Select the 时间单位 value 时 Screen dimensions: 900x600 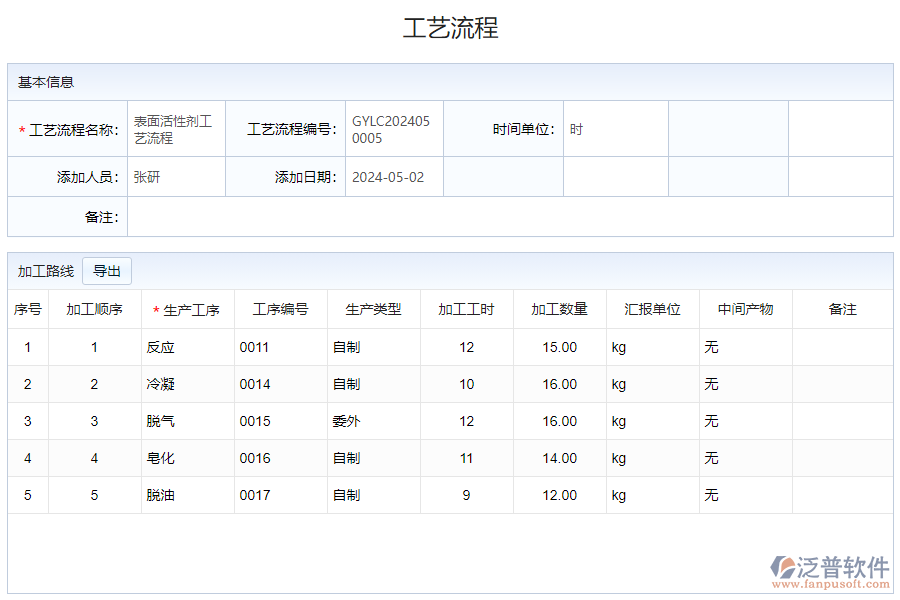(575, 128)
